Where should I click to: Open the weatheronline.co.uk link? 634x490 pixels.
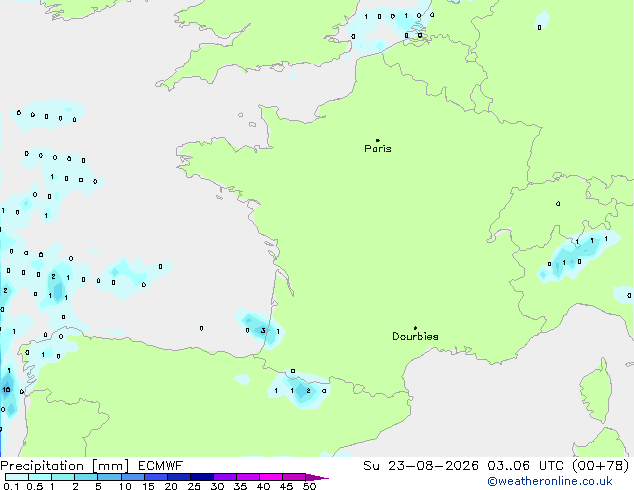click(550, 481)
